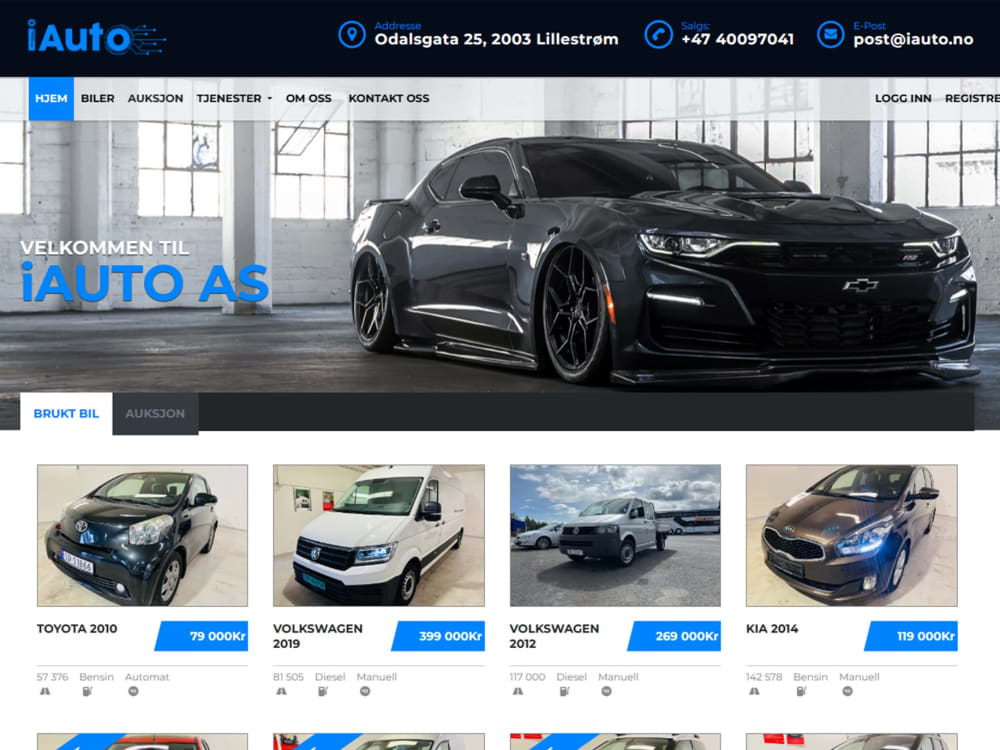Click the Odalsgata 25 address text
This screenshot has height=750, width=1000.
coord(496,40)
